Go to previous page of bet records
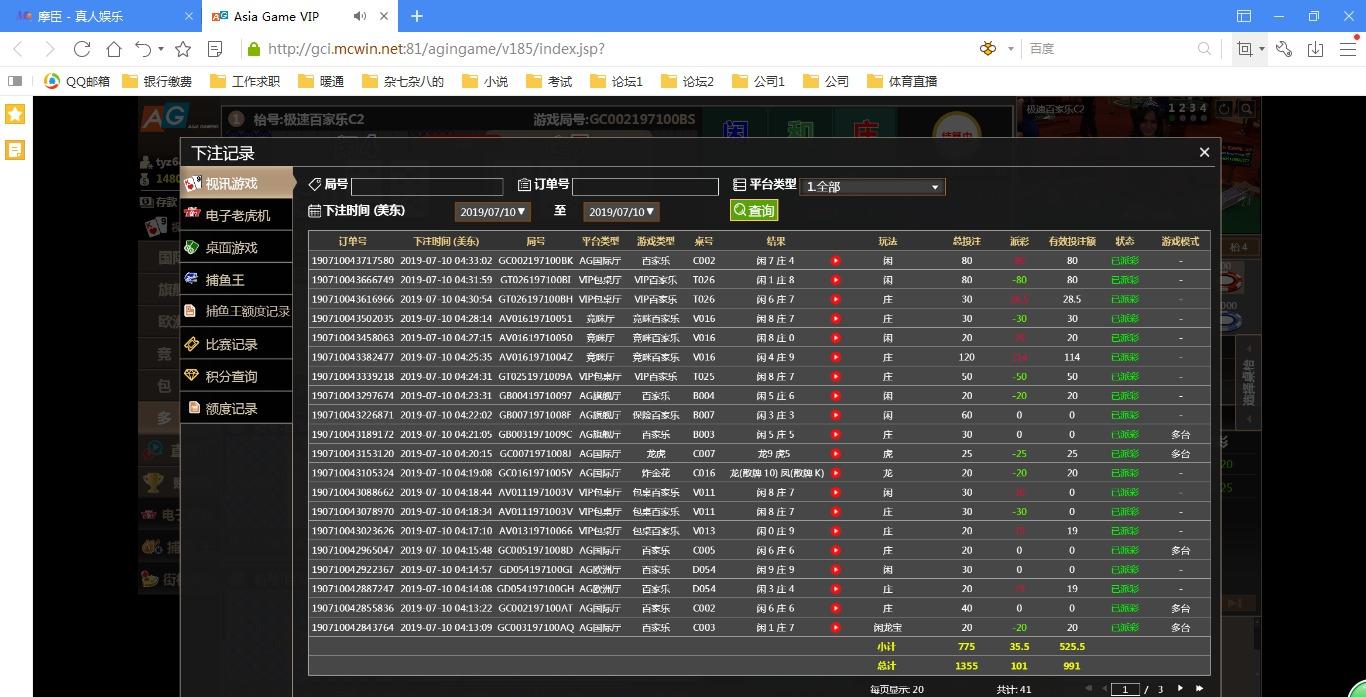This screenshot has height=697, width=1366. [1105, 688]
